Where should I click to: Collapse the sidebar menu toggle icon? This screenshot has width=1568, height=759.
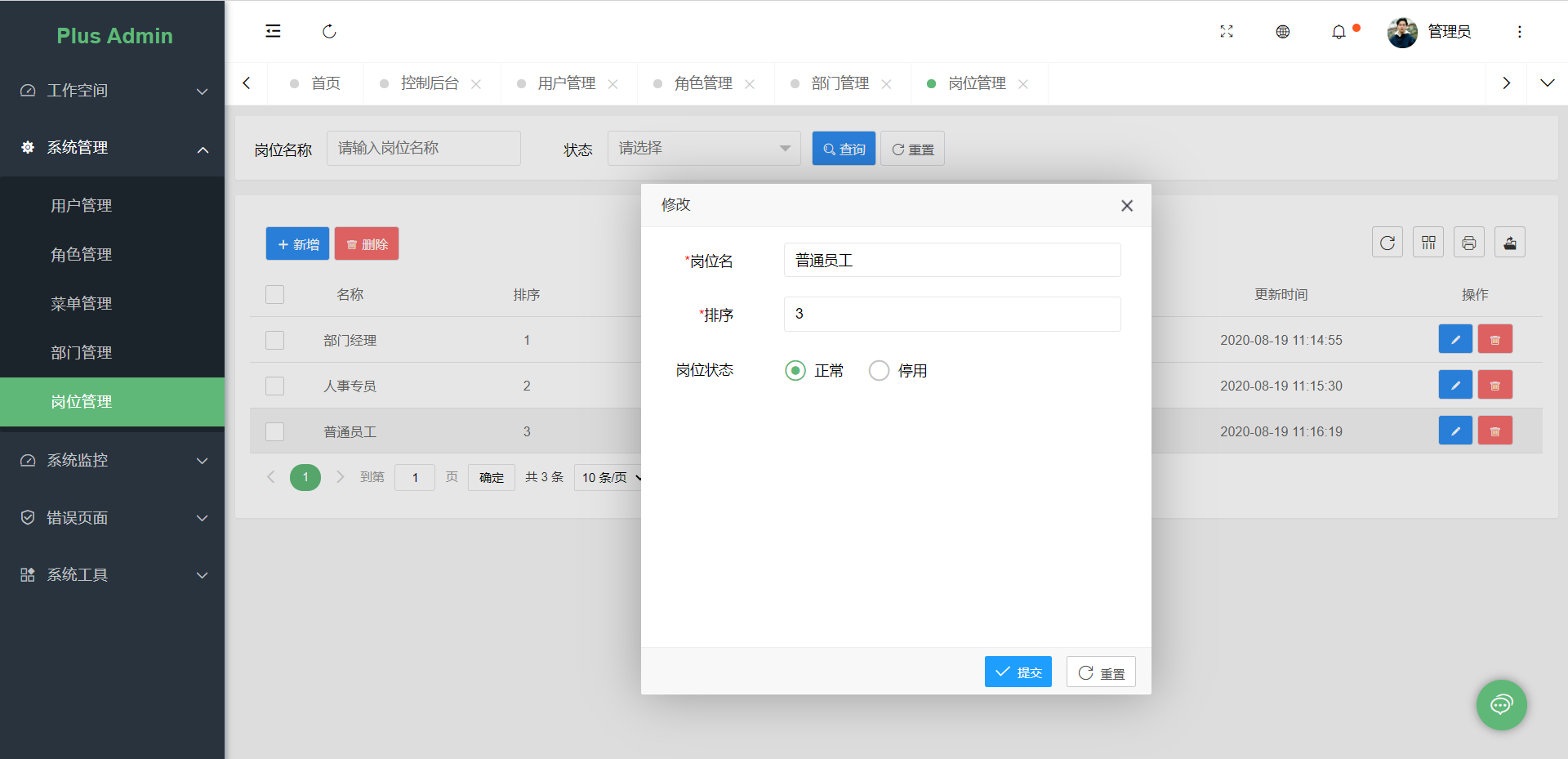click(273, 31)
